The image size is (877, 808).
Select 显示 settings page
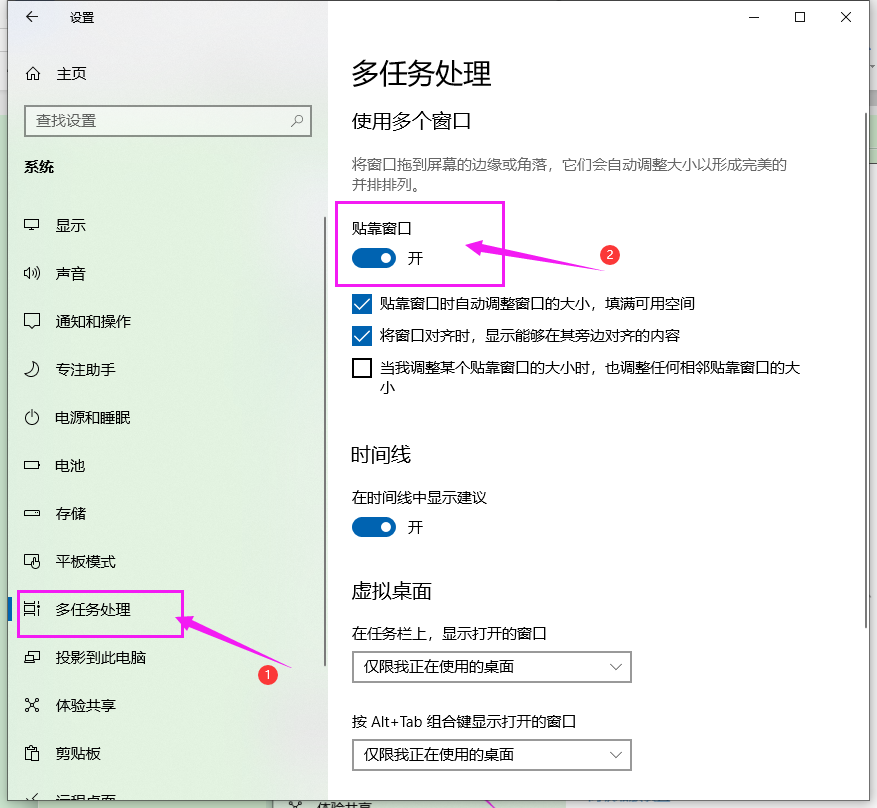[70, 225]
